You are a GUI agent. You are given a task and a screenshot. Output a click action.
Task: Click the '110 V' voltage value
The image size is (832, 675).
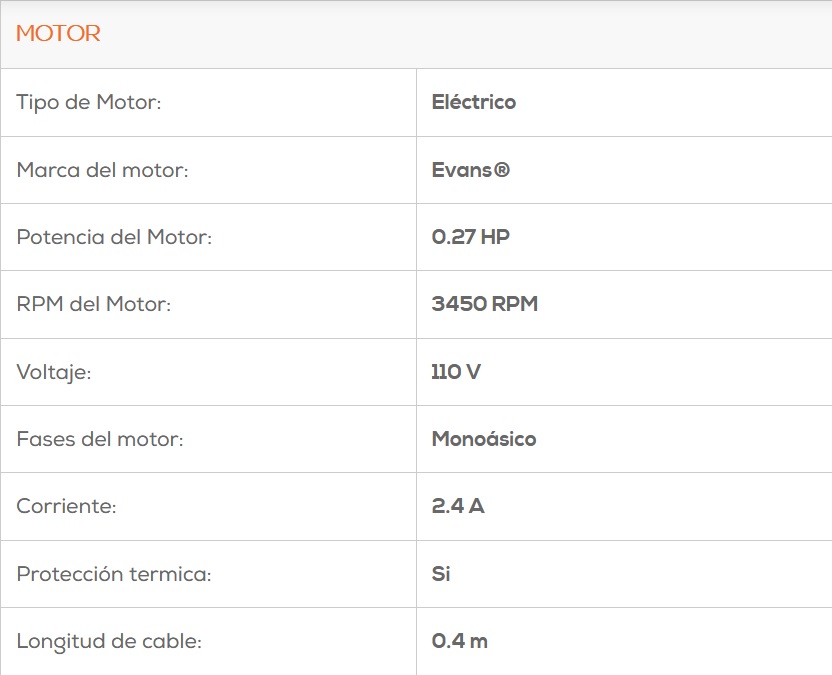click(x=456, y=373)
